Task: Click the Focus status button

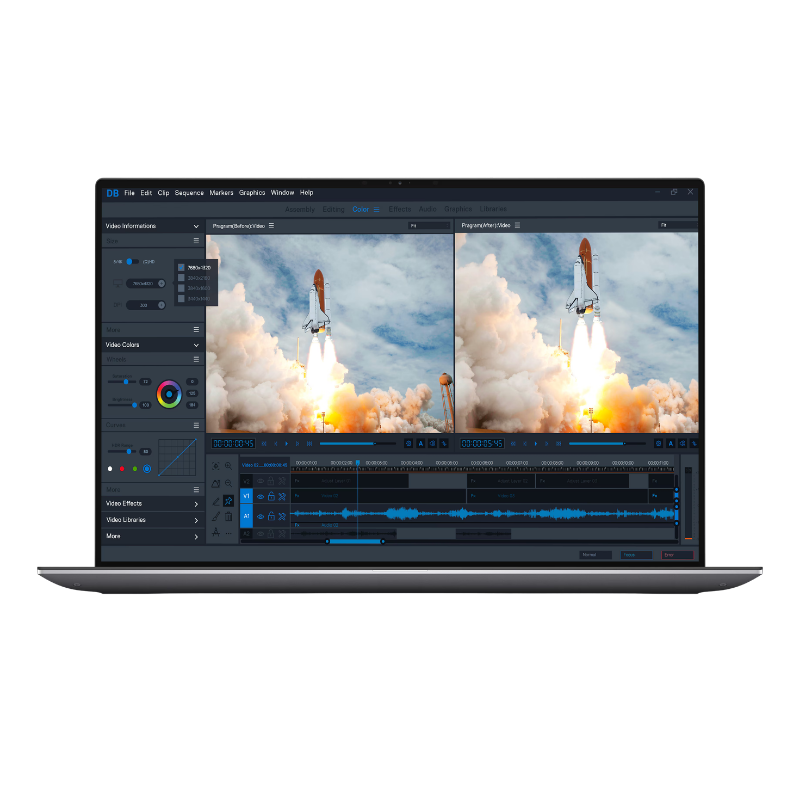Action: (636, 555)
